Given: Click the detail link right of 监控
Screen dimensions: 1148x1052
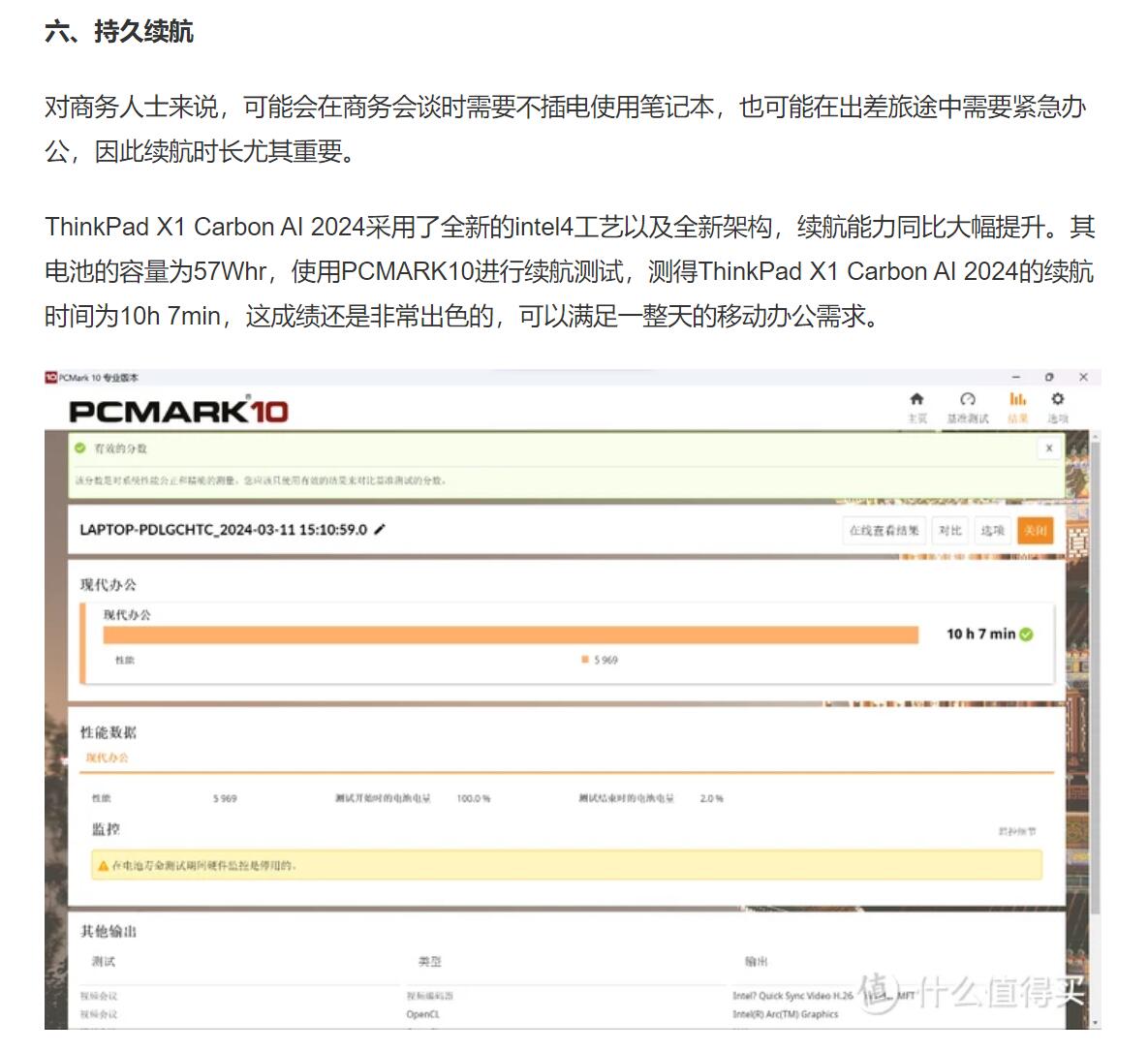Looking at the screenshot, I should pyautogui.click(x=1017, y=831).
